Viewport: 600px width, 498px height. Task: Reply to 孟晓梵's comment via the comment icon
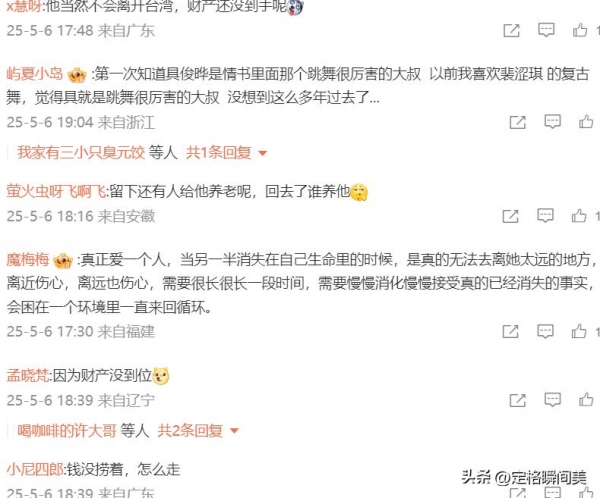pyautogui.click(x=552, y=400)
